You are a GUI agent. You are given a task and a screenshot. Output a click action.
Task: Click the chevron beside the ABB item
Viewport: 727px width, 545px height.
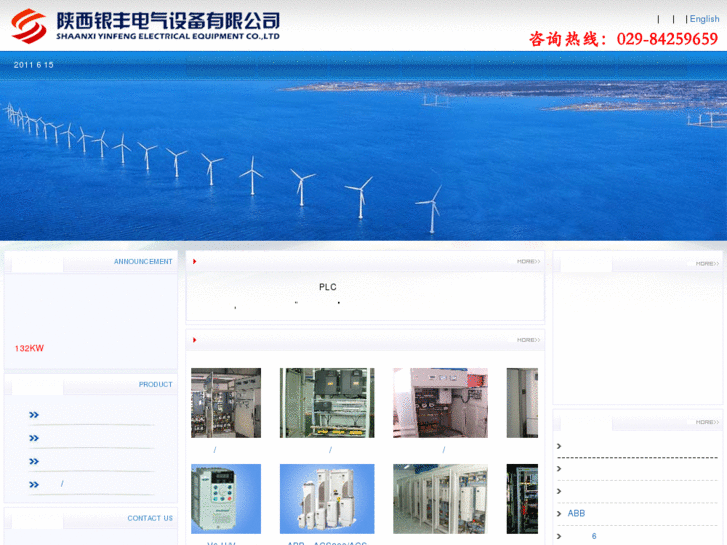[559, 513]
